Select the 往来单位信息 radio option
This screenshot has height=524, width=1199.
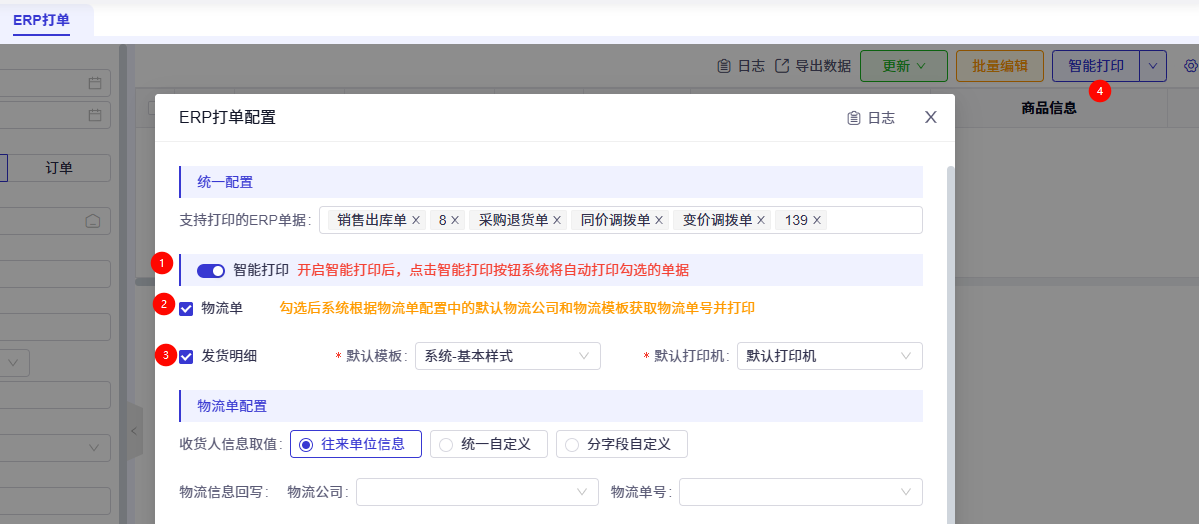pos(356,444)
